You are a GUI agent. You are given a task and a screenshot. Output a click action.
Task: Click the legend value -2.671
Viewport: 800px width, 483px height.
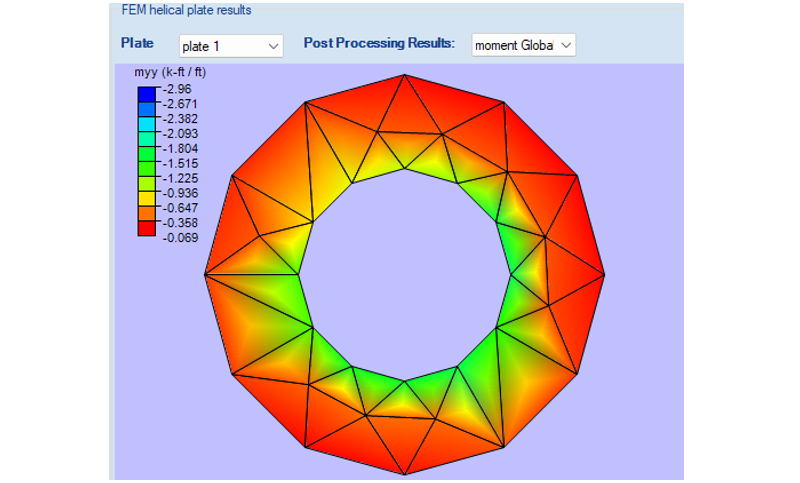(180, 104)
